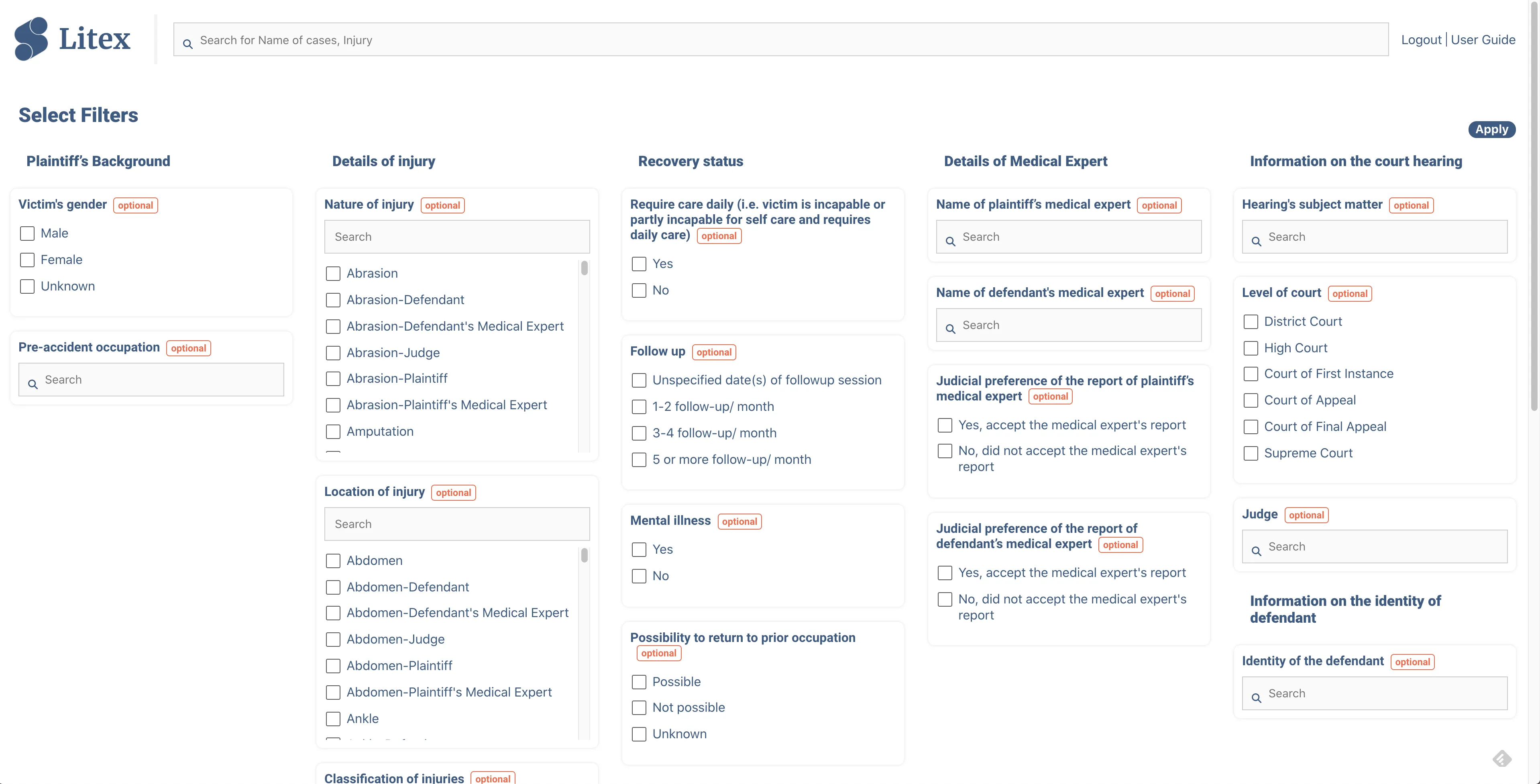This screenshot has width=1540, height=784.
Task: Check No for defendant's medical expert report
Action: pyautogui.click(x=945, y=599)
